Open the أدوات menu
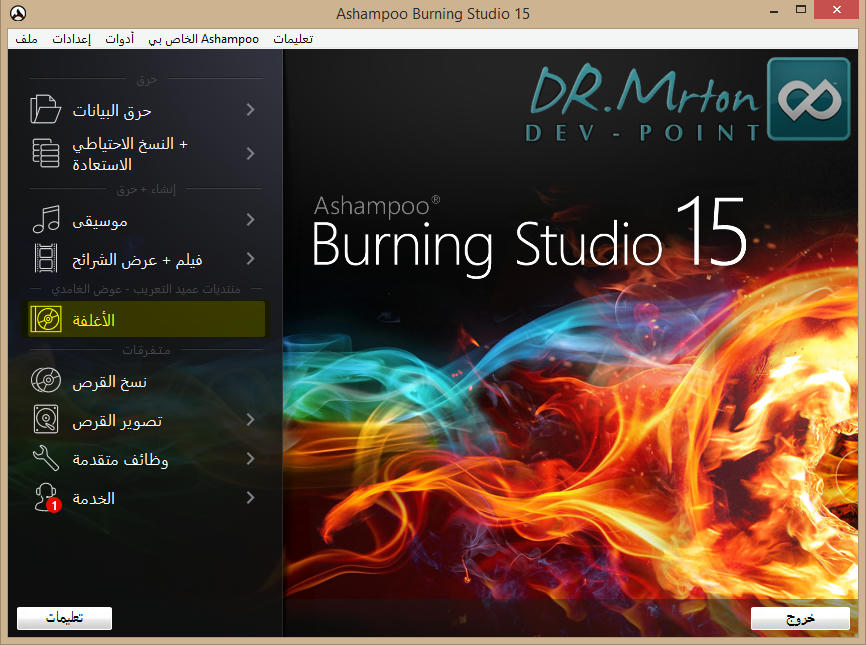866x645 pixels. (119, 39)
